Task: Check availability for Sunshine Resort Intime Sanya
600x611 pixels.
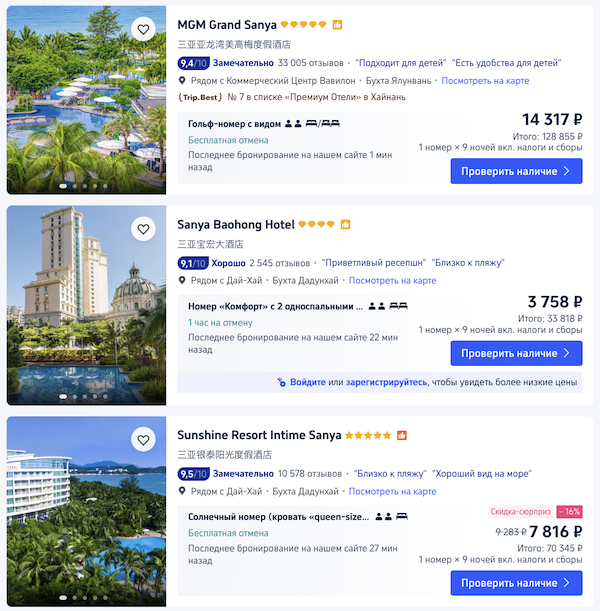Action: pos(516,583)
